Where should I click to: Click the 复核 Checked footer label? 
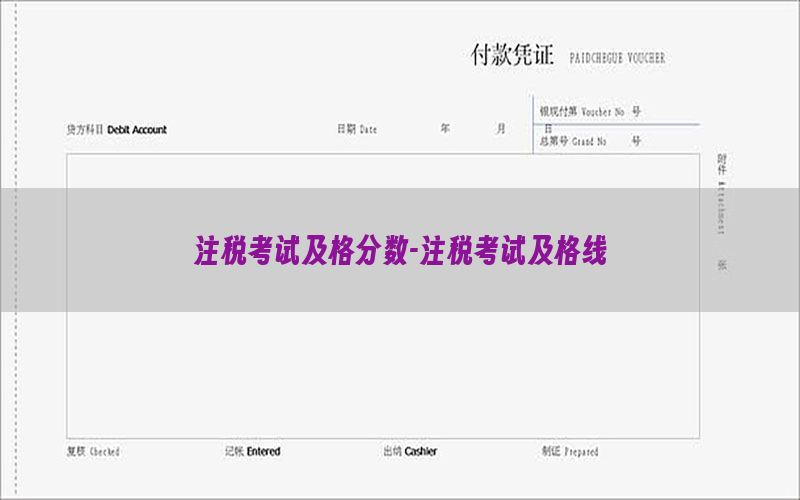coord(93,451)
